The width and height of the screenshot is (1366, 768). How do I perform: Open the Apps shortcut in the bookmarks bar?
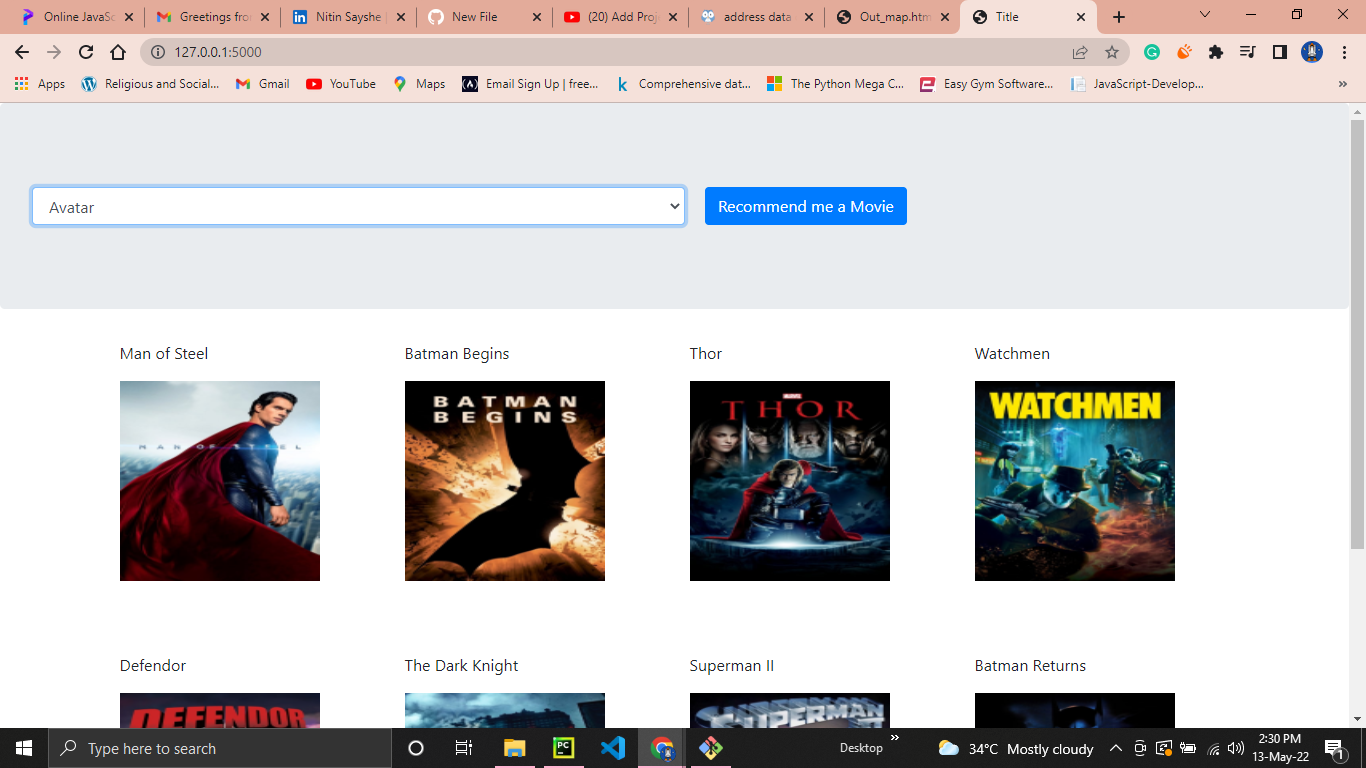point(40,84)
